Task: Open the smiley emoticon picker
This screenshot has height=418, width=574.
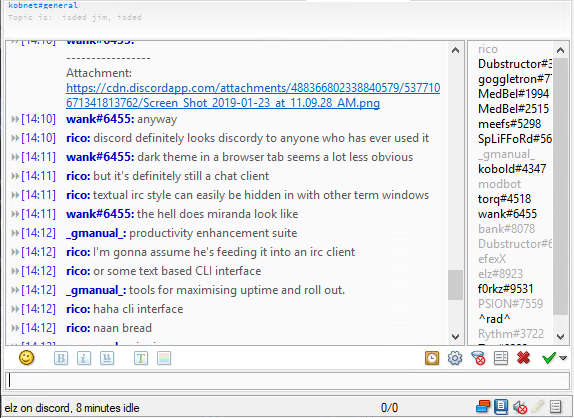Action: (x=26, y=358)
